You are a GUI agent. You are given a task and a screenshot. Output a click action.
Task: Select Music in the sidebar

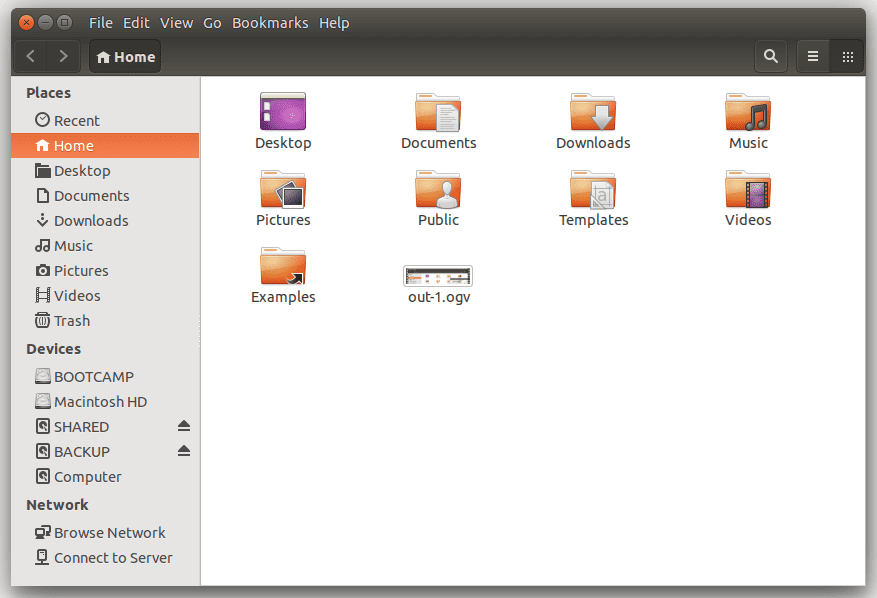(x=105, y=246)
